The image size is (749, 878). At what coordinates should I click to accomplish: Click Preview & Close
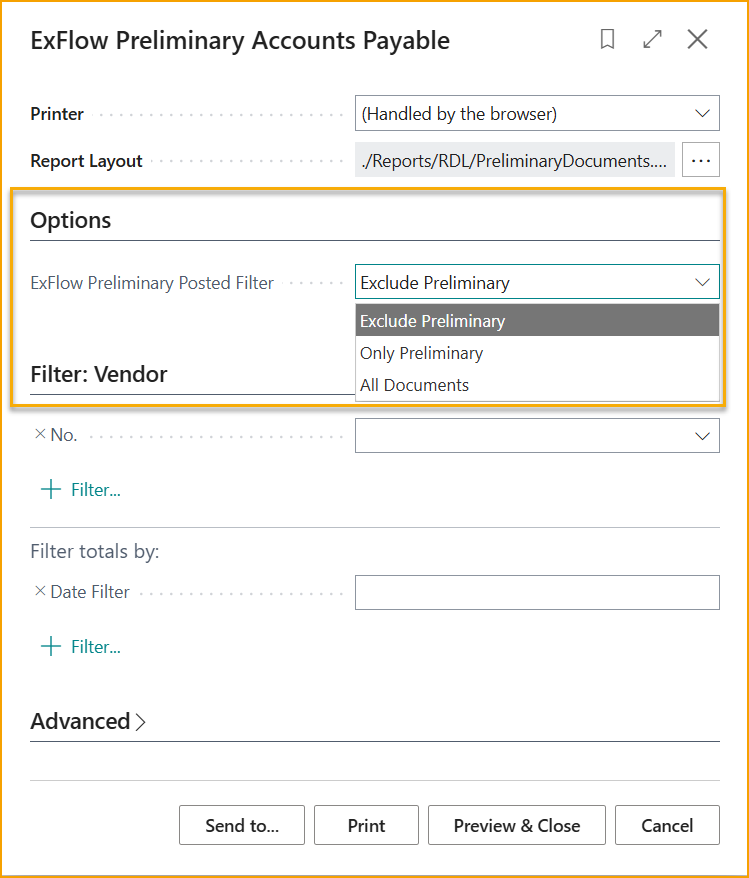click(x=516, y=825)
